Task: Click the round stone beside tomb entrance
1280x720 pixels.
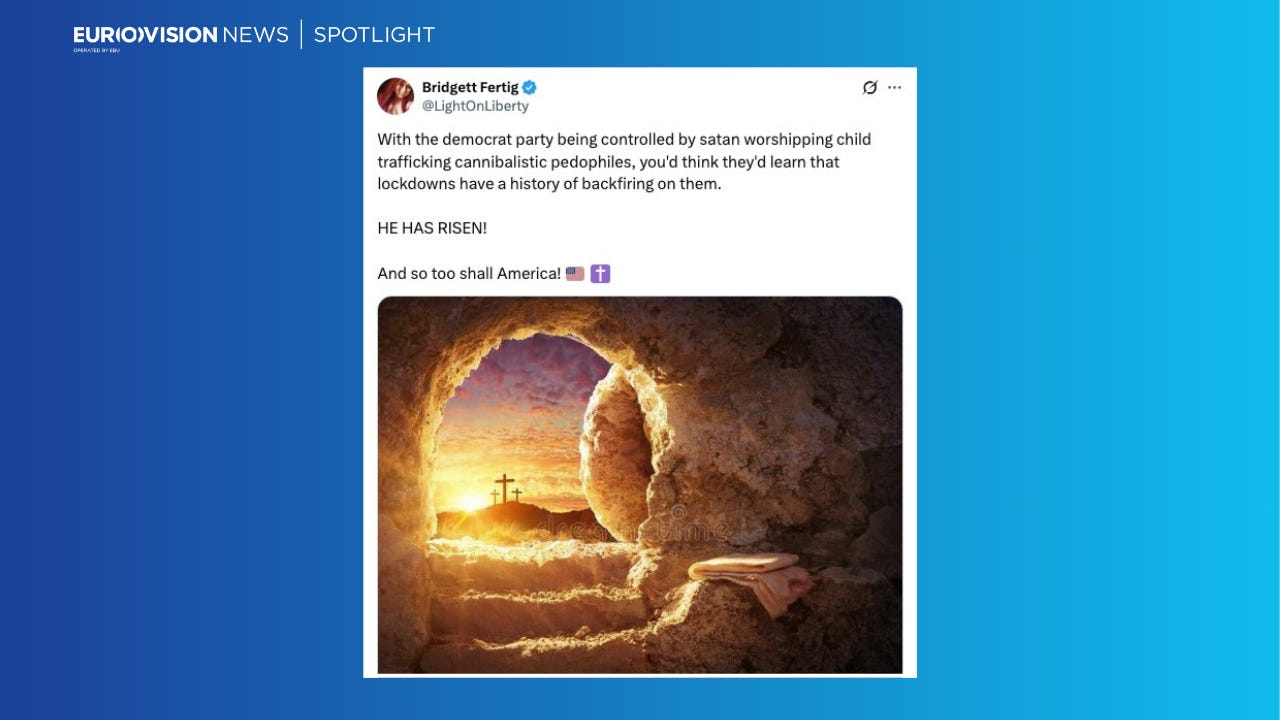Action: pos(616,453)
